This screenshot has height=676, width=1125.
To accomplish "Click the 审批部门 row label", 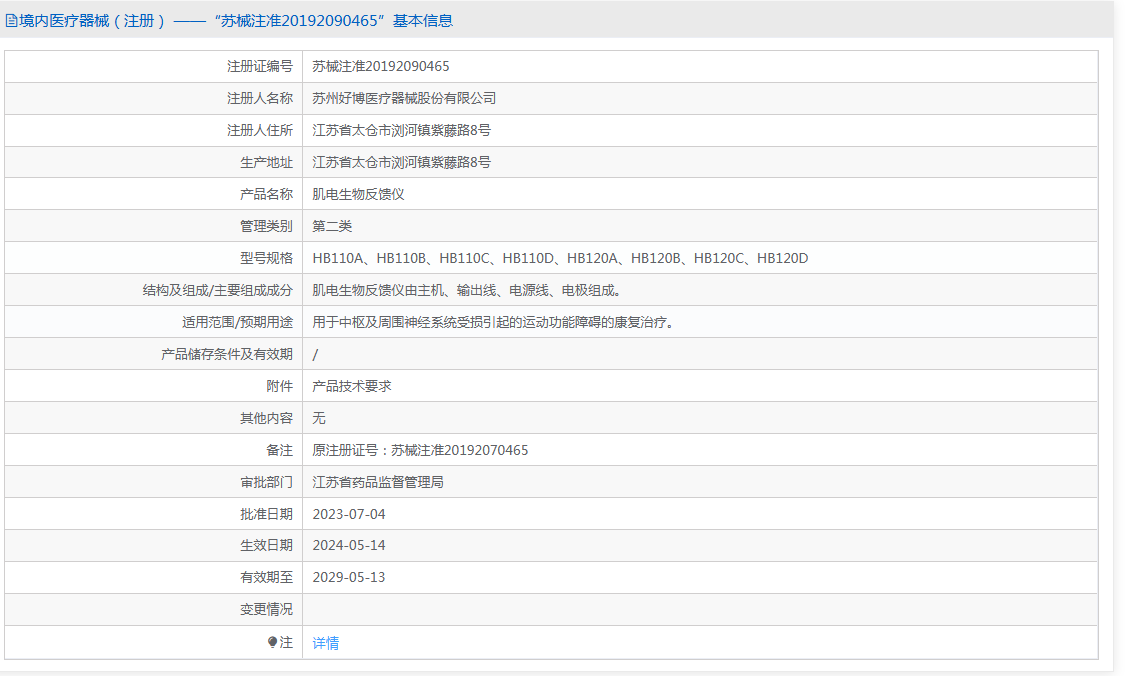I will [266, 482].
